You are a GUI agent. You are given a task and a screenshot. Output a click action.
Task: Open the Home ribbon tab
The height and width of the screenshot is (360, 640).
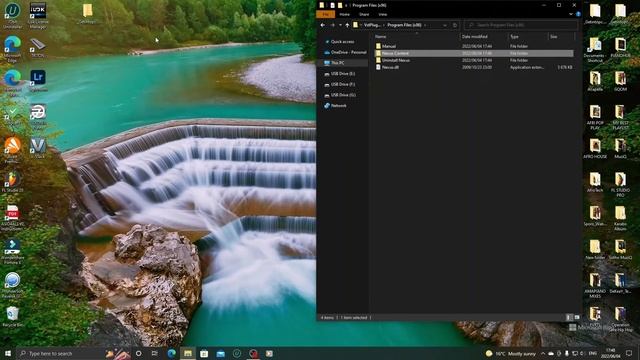coord(344,14)
